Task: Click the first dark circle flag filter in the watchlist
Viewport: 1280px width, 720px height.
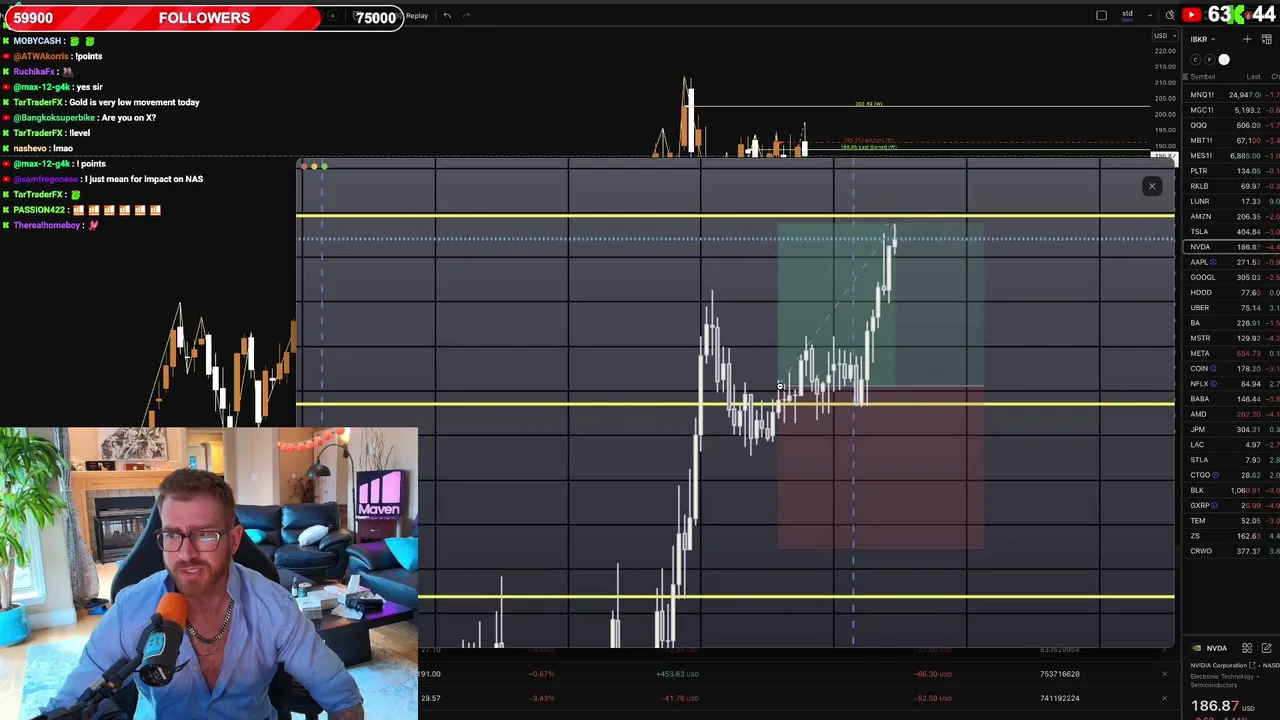Action: tap(1195, 59)
